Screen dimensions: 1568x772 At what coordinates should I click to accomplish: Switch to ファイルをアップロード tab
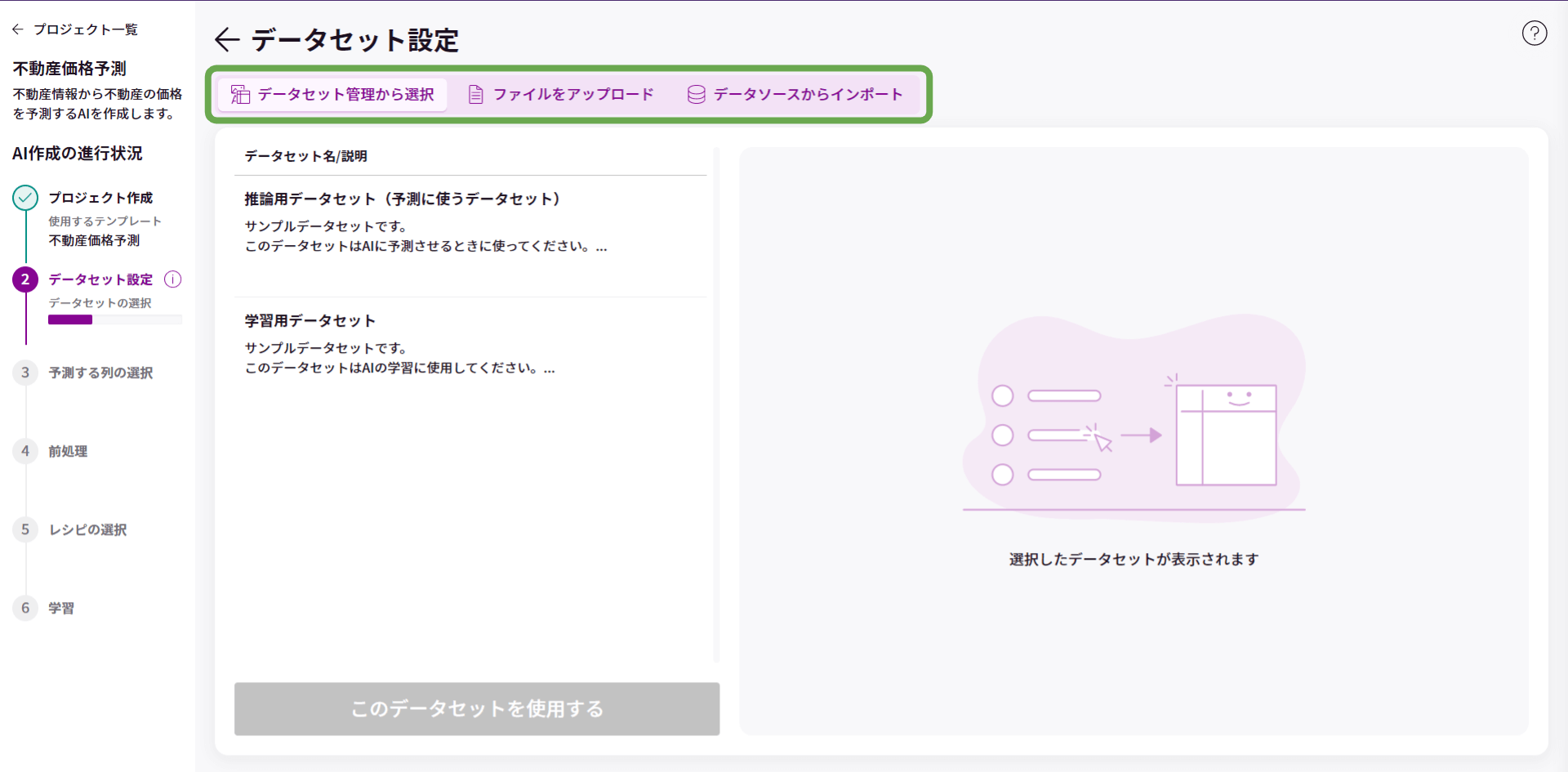pyautogui.click(x=561, y=95)
